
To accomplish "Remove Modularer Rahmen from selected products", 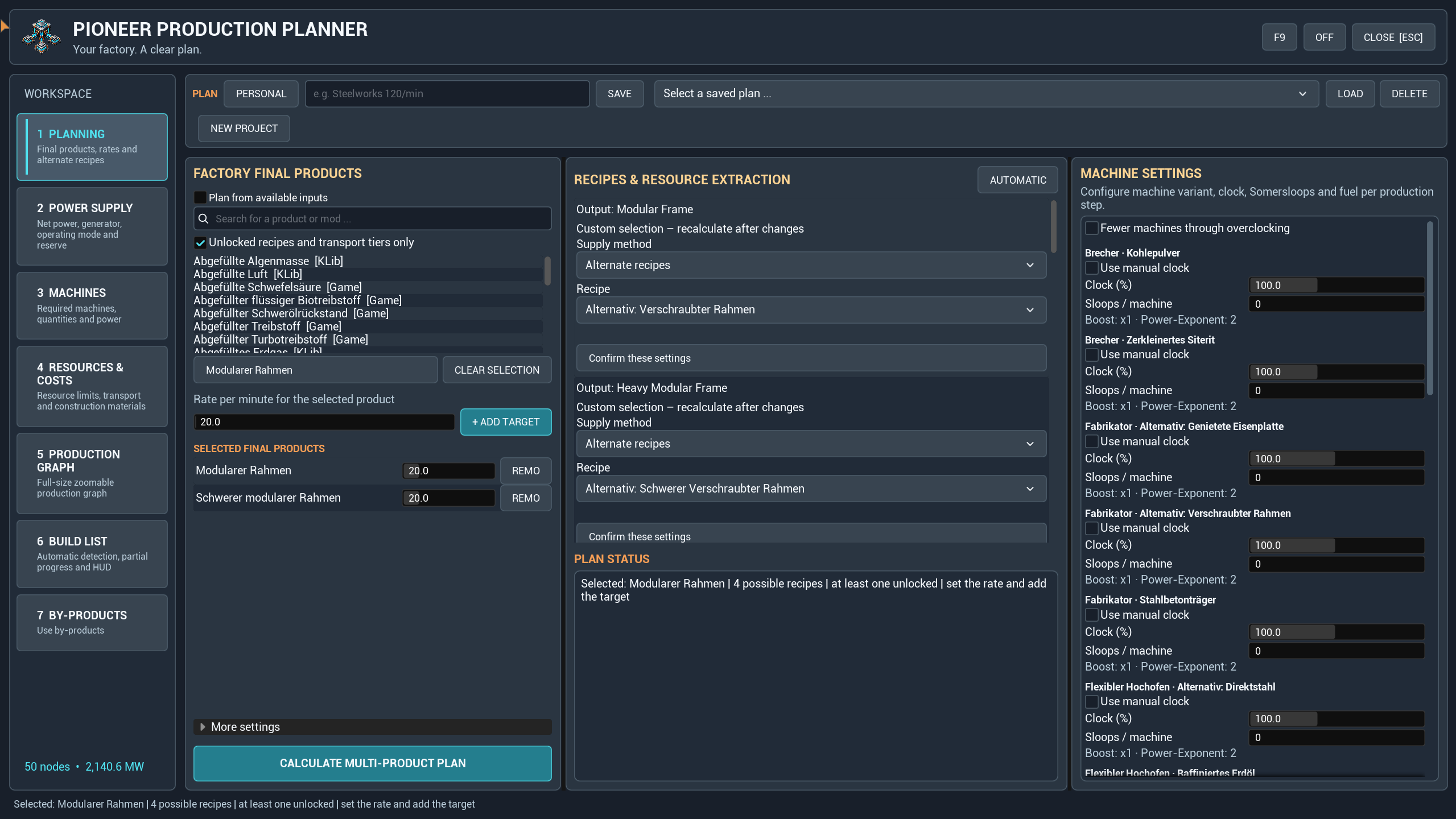I will pyautogui.click(x=526, y=471).
